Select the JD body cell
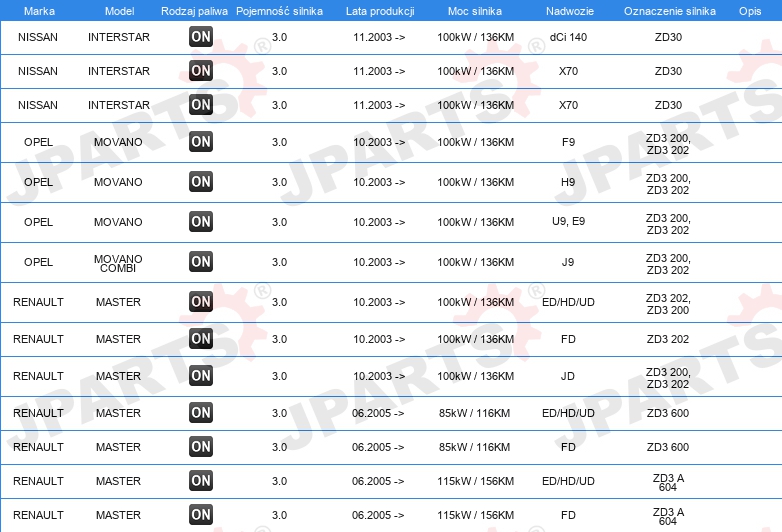The height and width of the screenshot is (532, 782). pyautogui.click(x=568, y=376)
